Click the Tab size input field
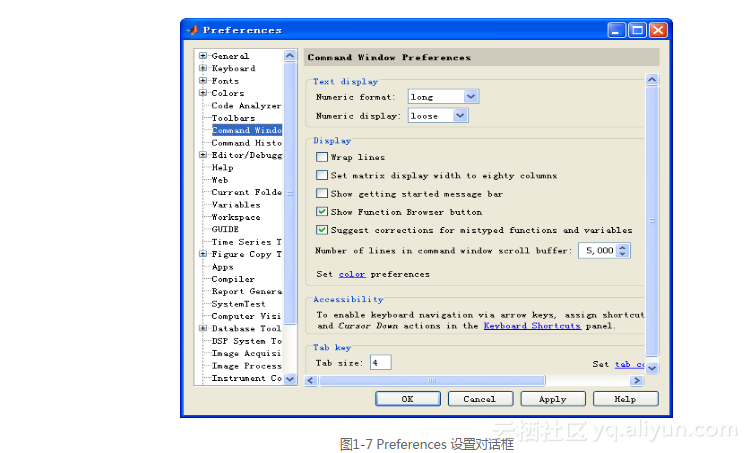The image size is (749, 453). click(380, 363)
